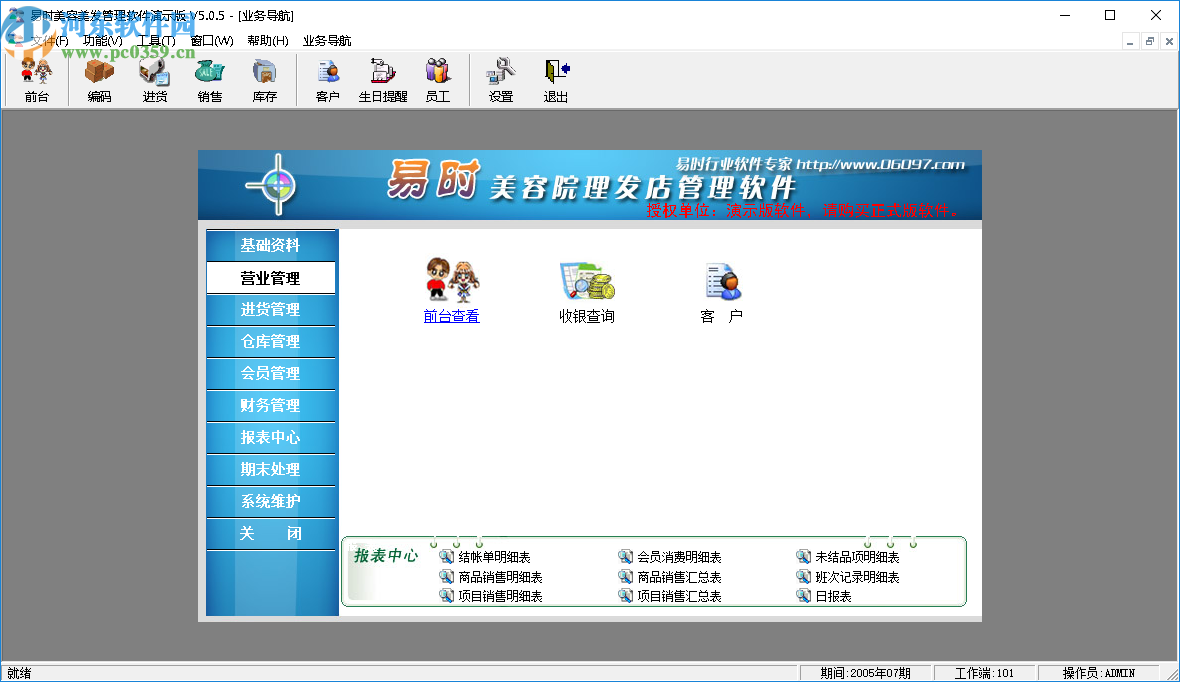This screenshot has width=1180, height=682.
Task: Open the 日报表 report
Action: coord(835,595)
